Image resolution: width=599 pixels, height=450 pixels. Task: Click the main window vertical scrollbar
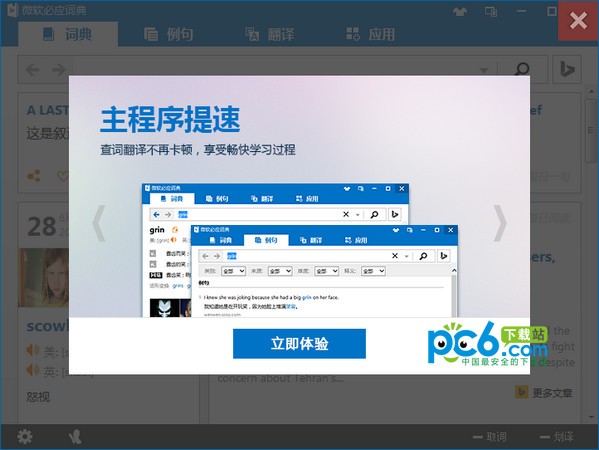coord(591,130)
